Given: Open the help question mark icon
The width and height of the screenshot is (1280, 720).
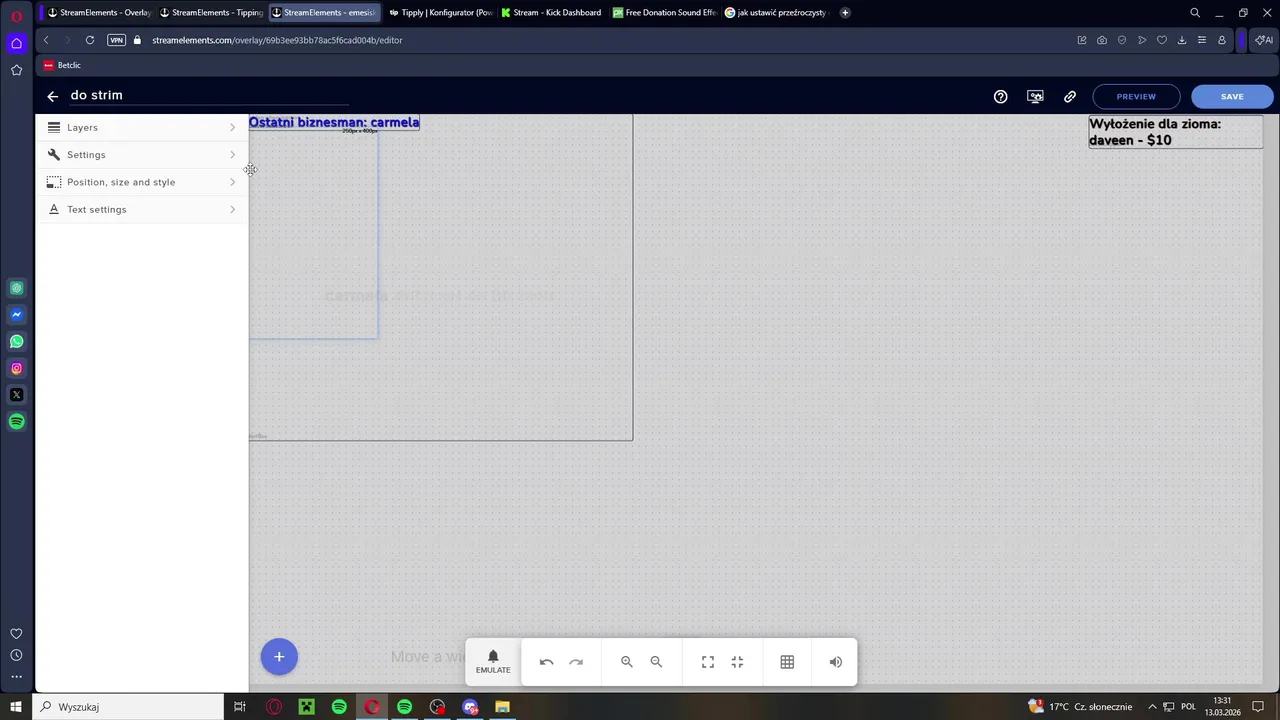Looking at the screenshot, I should 1000,97.
